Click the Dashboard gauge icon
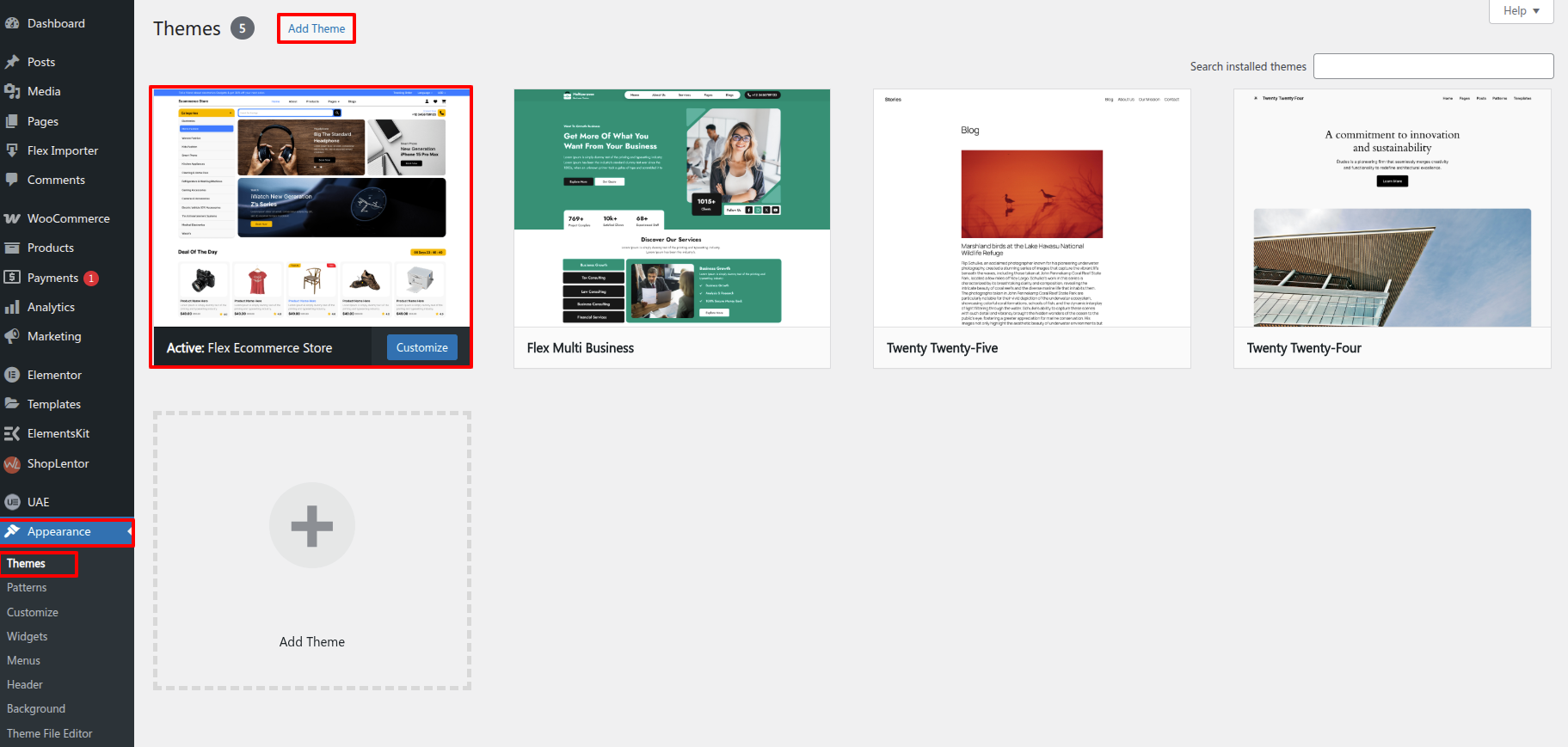This screenshot has width=1568, height=747. coord(12,23)
